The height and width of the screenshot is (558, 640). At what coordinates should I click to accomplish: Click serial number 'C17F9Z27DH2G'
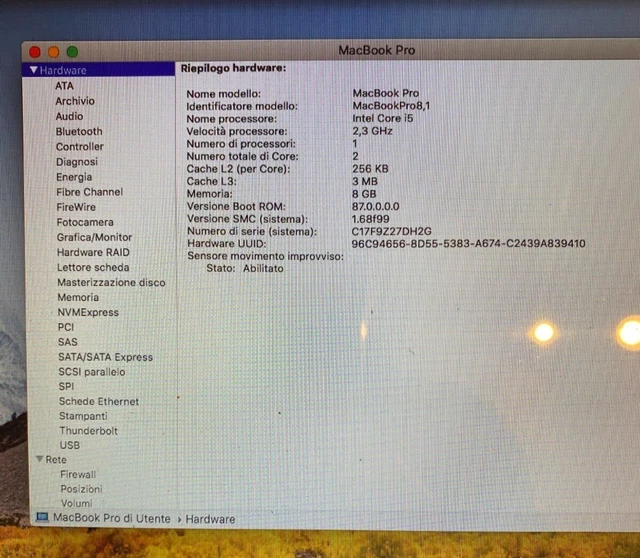[x=391, y=231]
